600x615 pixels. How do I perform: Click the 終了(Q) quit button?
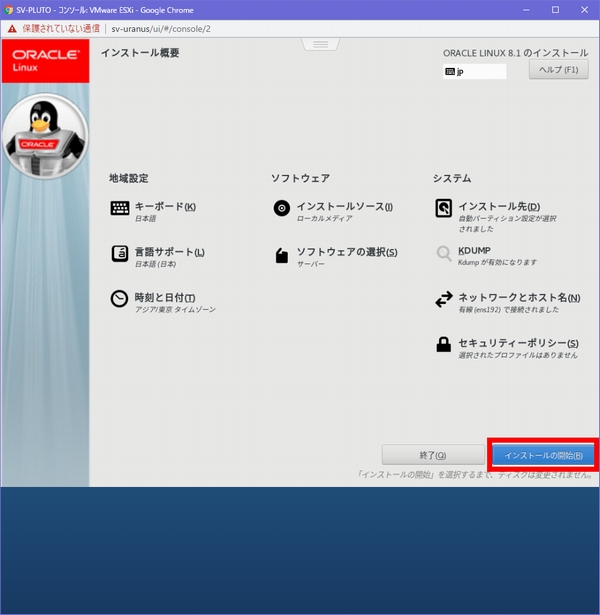click(433, 455)
